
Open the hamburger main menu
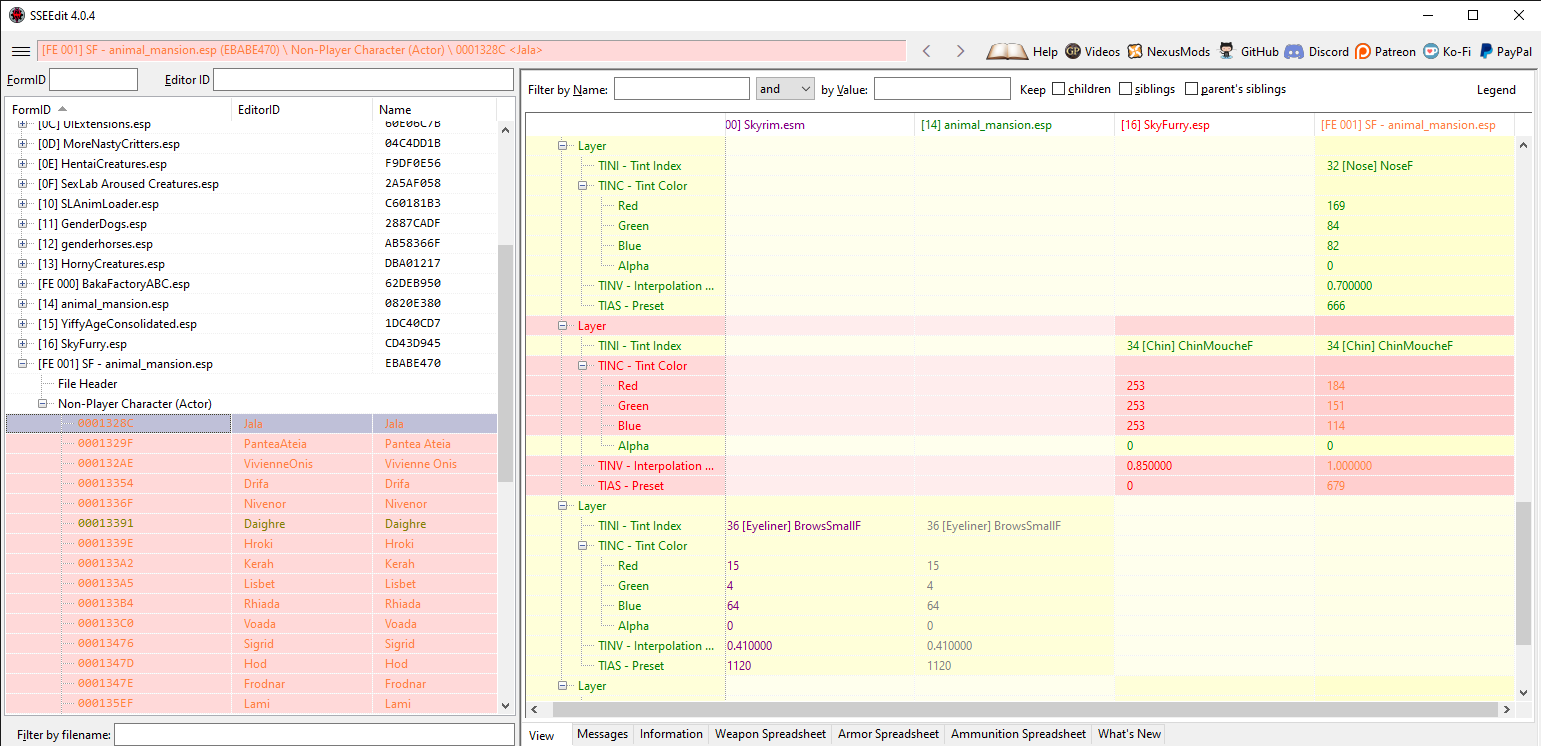coord(21,51)
